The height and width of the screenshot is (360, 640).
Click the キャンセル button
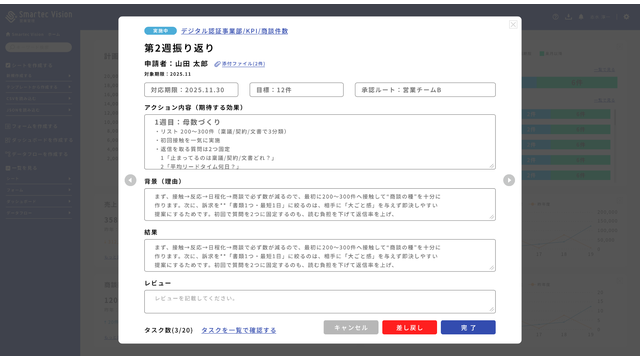click(x=351, y=327)
